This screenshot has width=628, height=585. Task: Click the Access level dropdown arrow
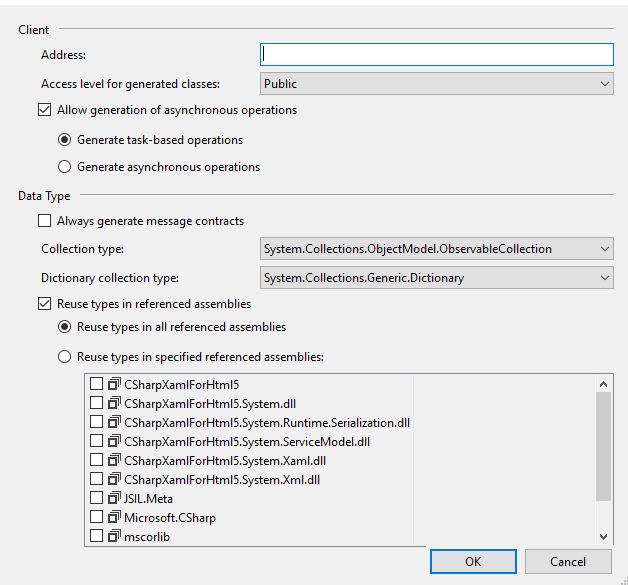605,84
